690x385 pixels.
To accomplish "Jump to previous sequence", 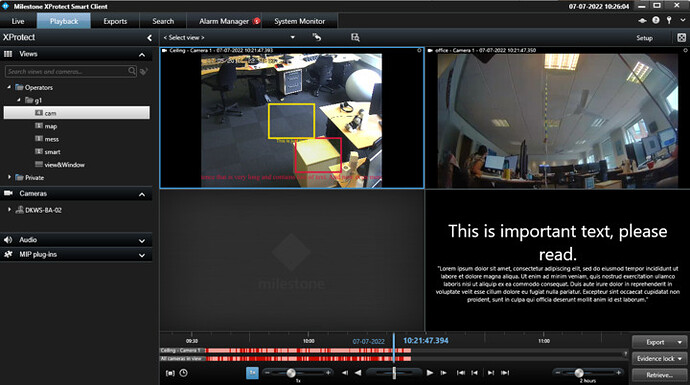I will 474,373.
